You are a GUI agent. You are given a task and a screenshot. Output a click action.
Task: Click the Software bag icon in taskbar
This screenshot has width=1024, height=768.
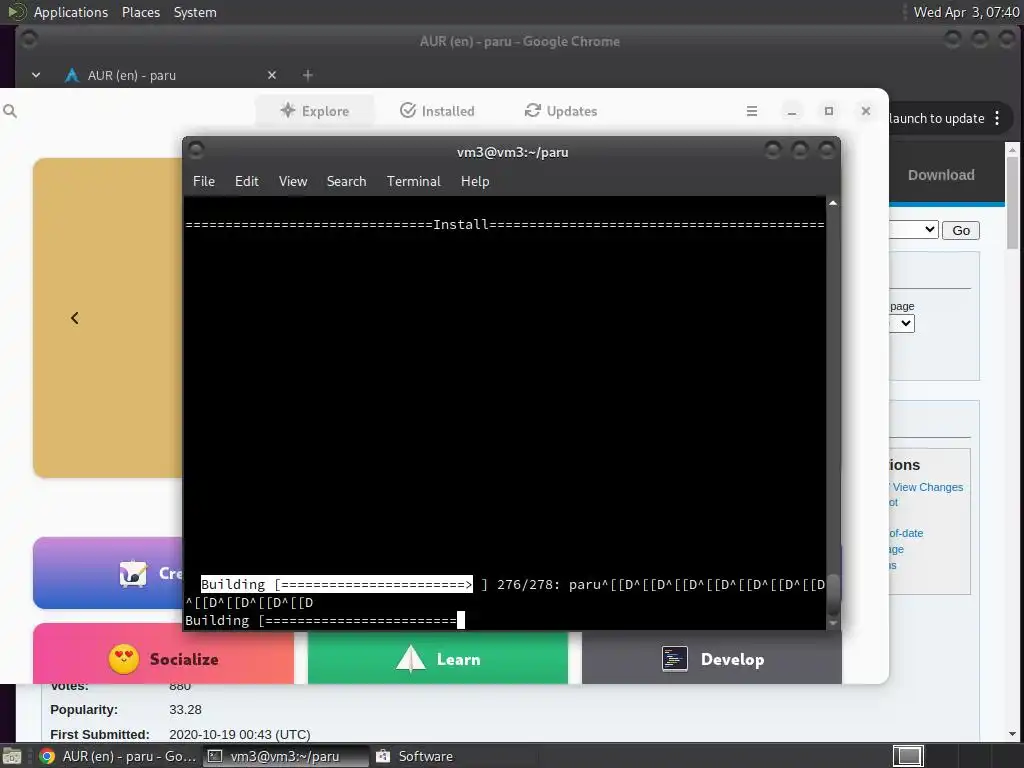point(383,756)
